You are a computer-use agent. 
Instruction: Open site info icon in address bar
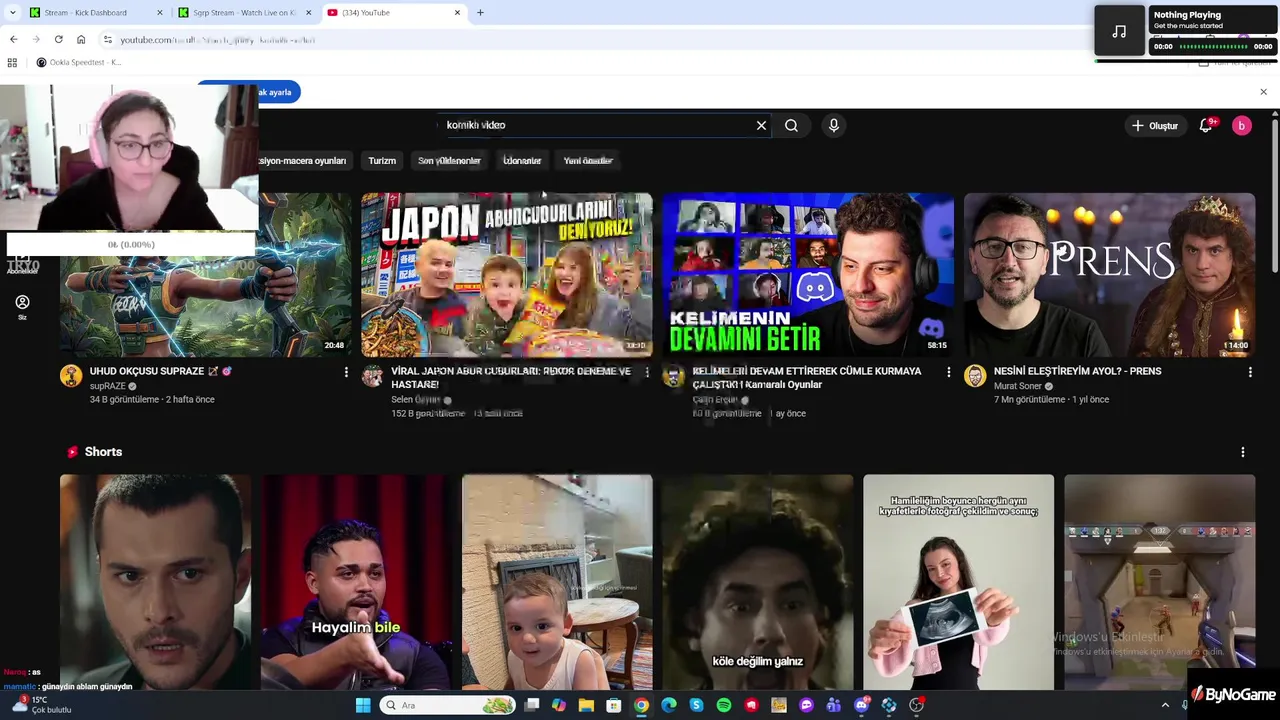[x=107, y=39]
